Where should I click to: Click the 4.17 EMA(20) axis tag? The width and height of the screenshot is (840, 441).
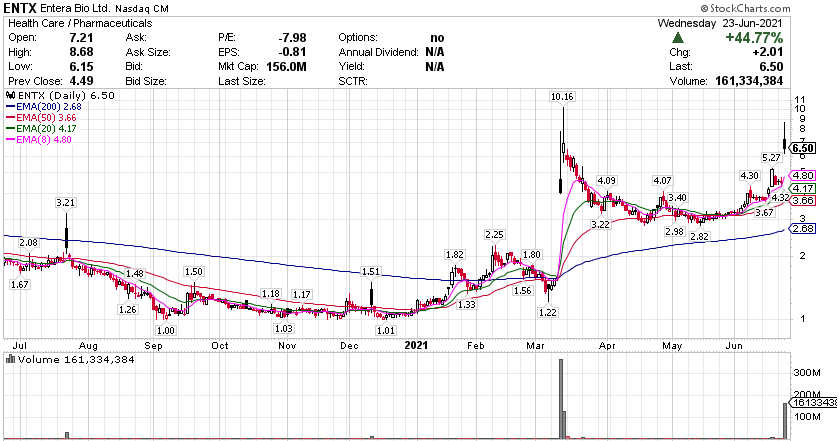[x=803, y=189]
